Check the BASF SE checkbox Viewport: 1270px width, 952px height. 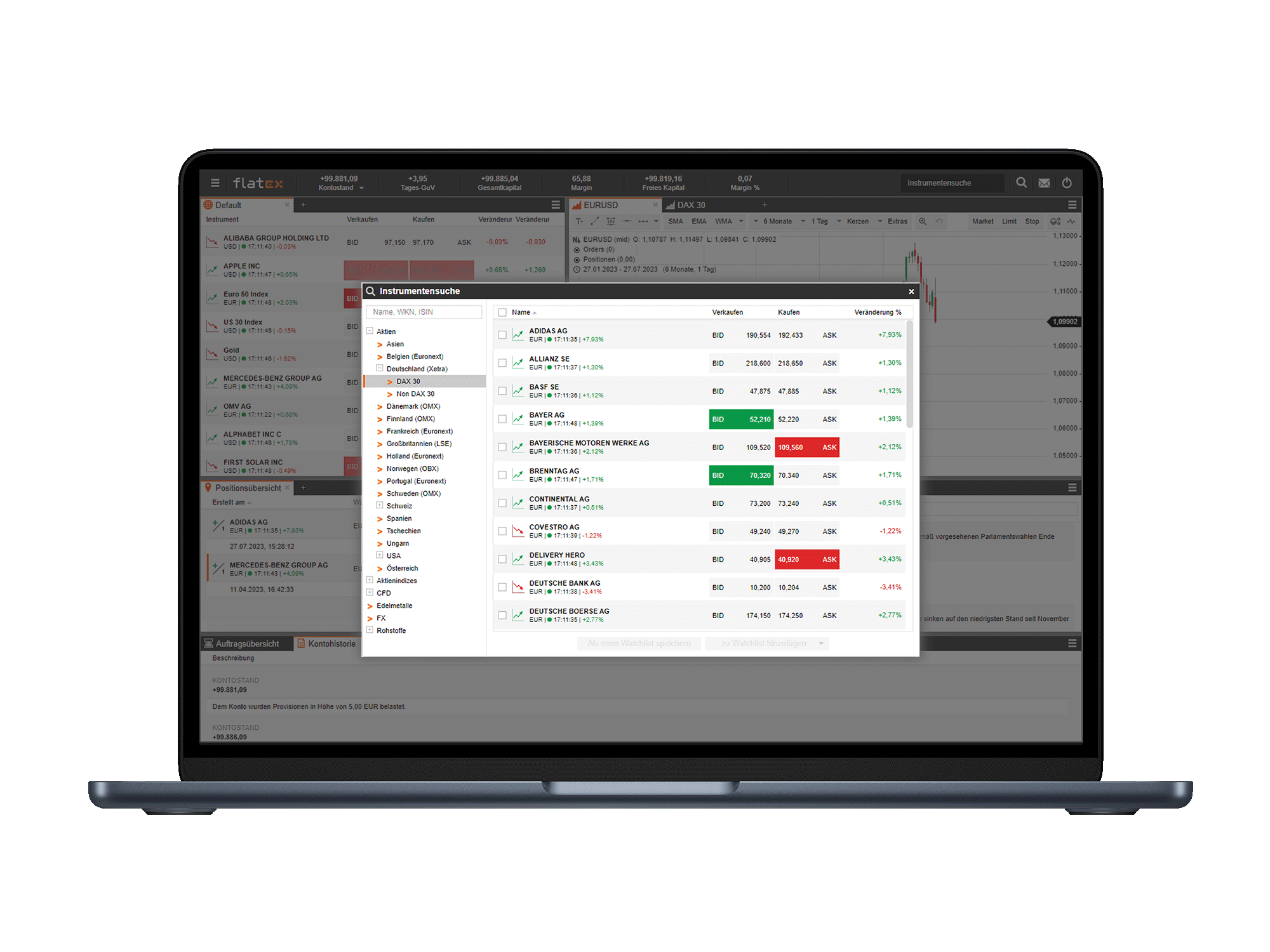(x=502, y=391)
